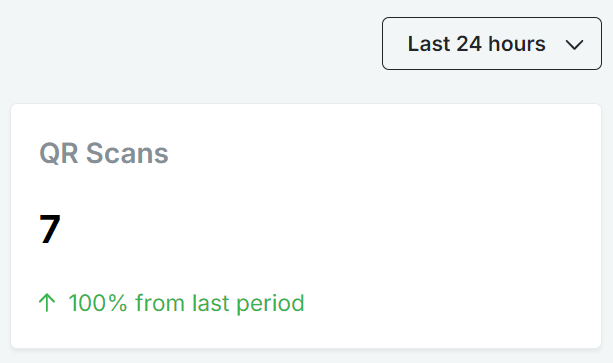Expand time period selector via its down chevron
Screen dimensions: 613x363
(574, 45)
